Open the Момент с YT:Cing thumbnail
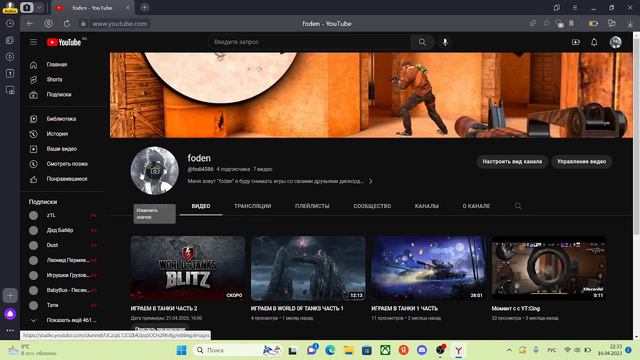The width and height of the screenshot is (640, 360). point(549,268)
